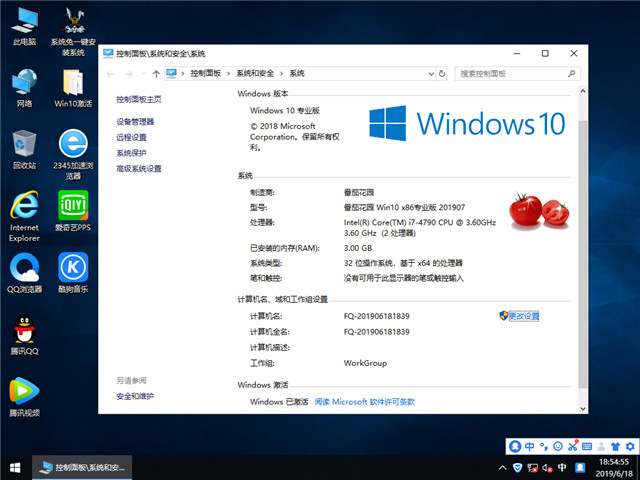
Task: Open 控制面板主页 link
Action: point(139,99)
